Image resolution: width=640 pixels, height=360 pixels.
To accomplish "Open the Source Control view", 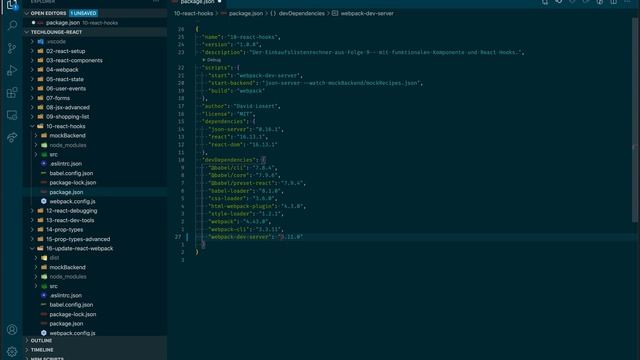I will 12,49.
